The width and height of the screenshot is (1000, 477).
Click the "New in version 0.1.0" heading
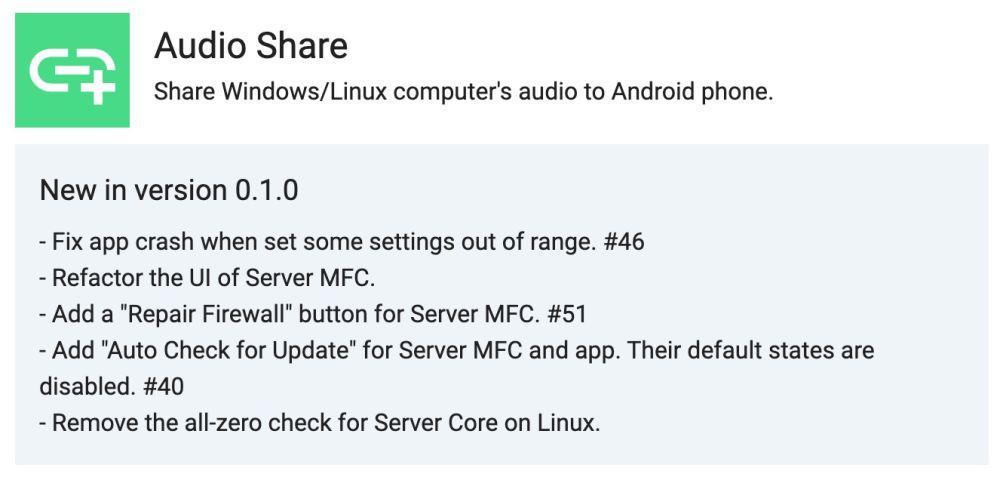pos(168,191)
